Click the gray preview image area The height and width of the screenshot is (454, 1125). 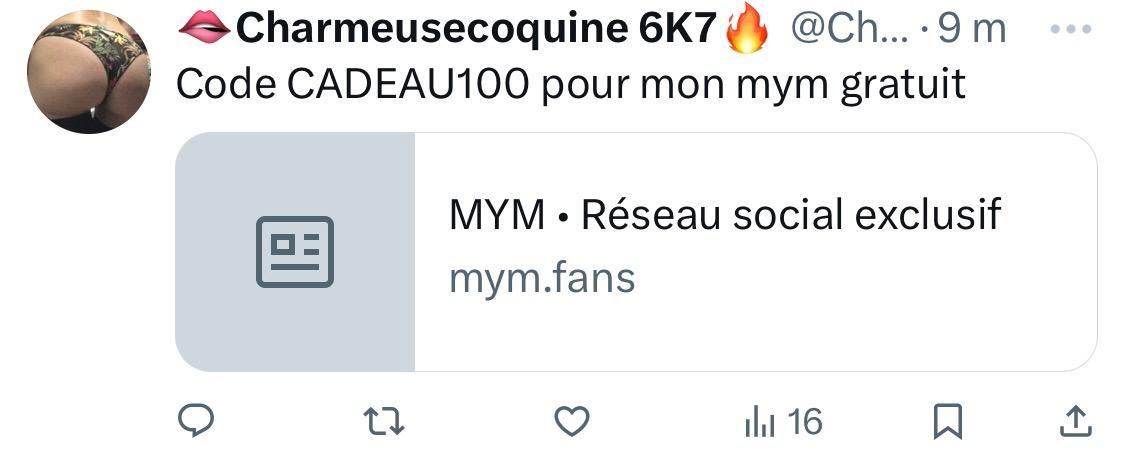[295, 252]
